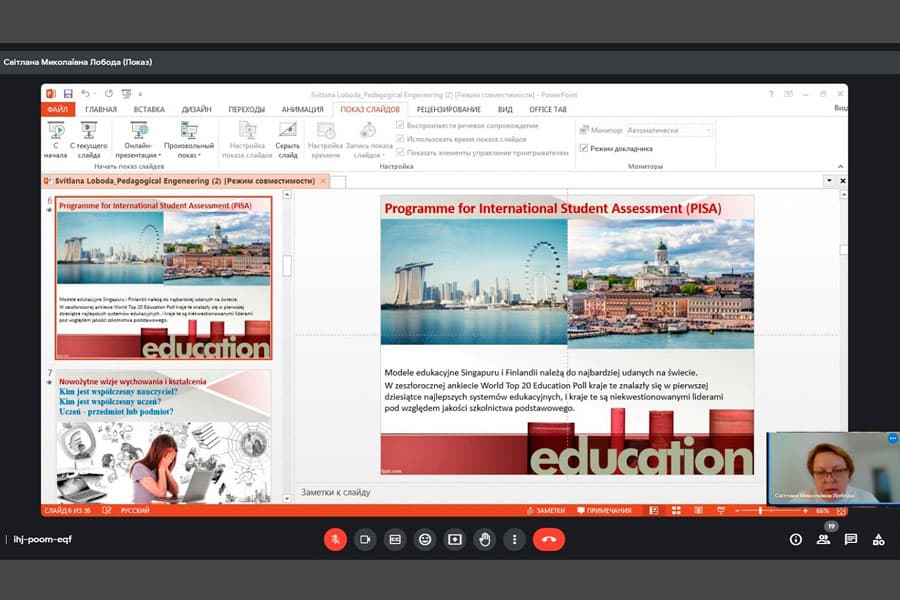Viewport: 900px width, 600px height.
Task: Toggle 'Воспроизвести речевое сопровождение' checkbox
Action: tap(401, 126)
